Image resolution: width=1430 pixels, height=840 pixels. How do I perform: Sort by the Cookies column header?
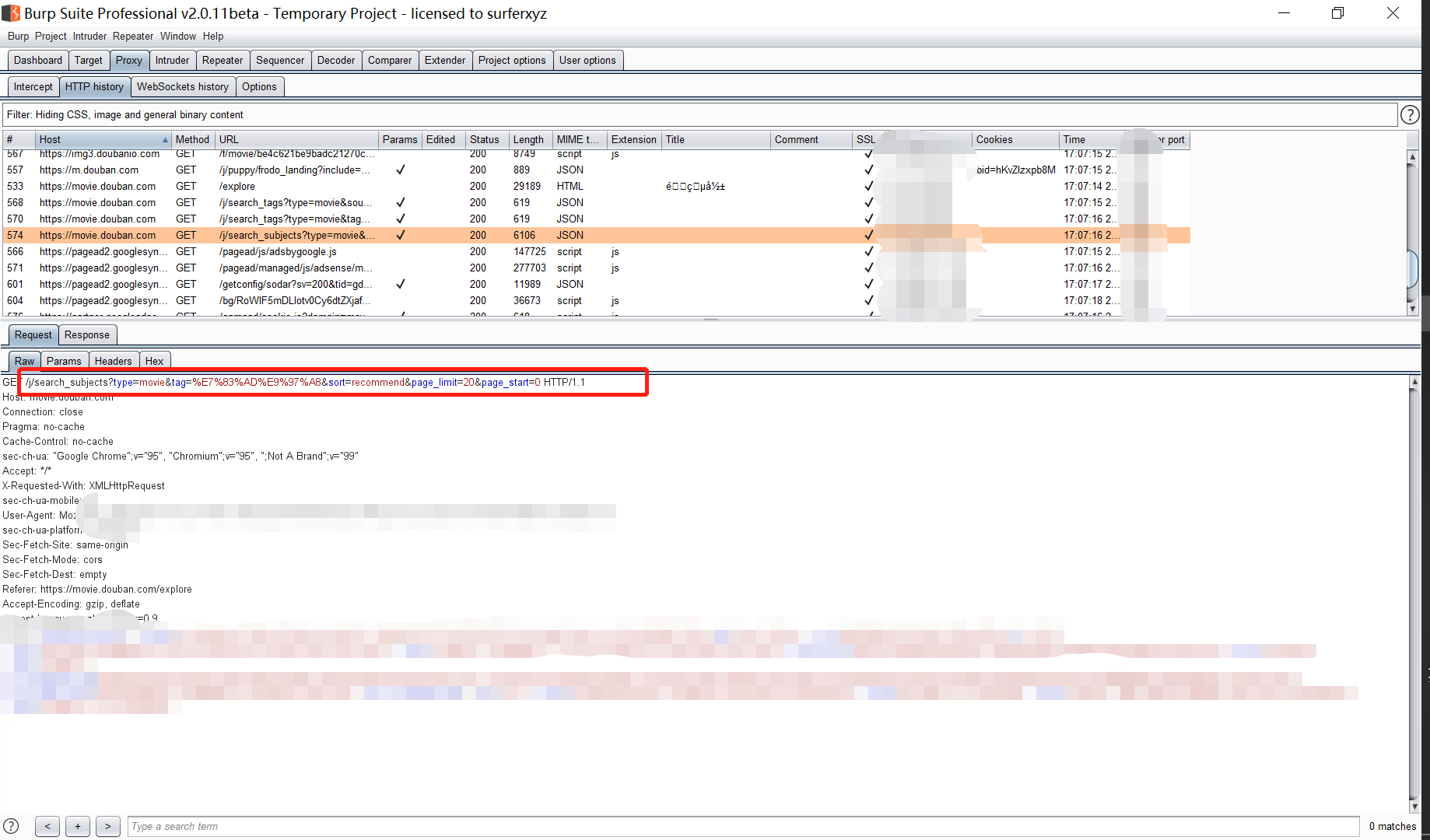1015,140
